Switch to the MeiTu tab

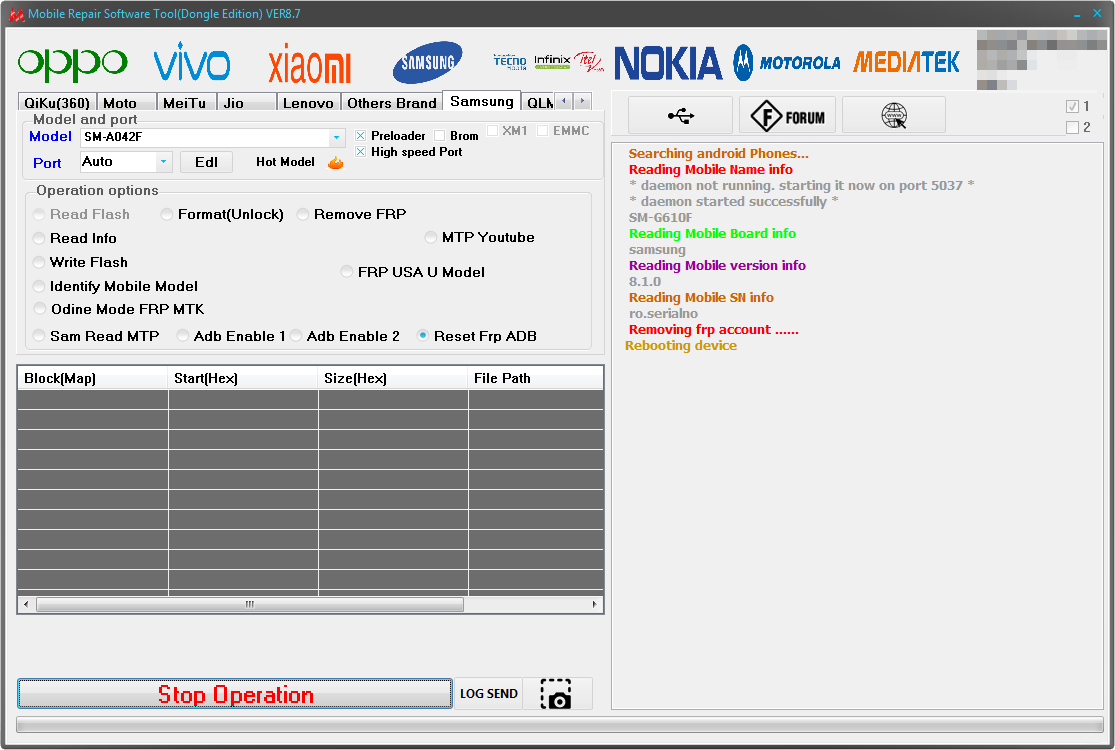[x=186, y=102]
